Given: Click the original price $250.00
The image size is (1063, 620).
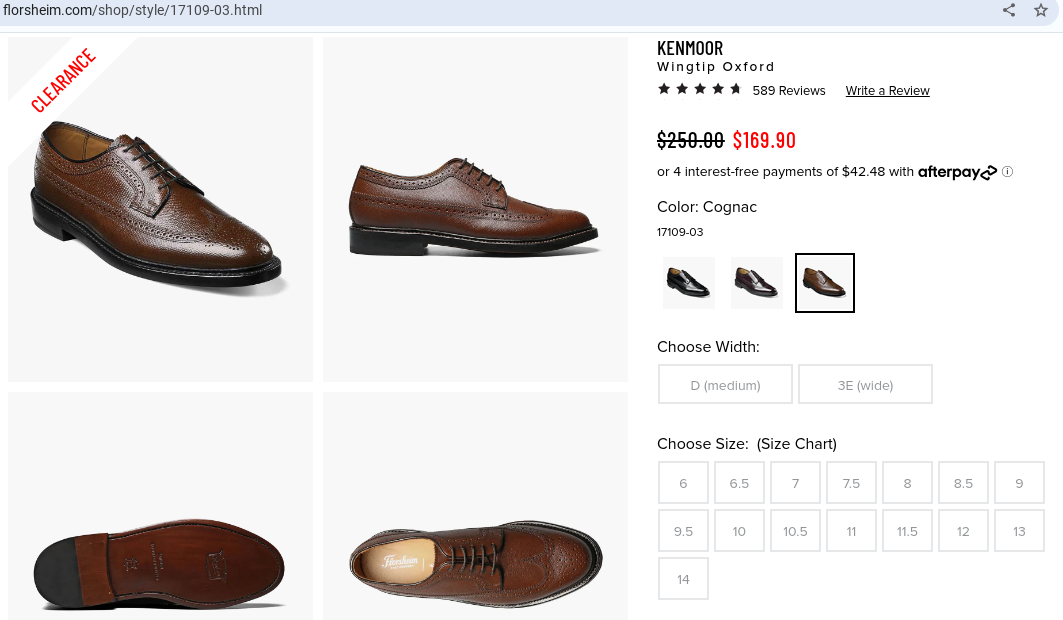Looking at the screenshot, I should 691,140.
